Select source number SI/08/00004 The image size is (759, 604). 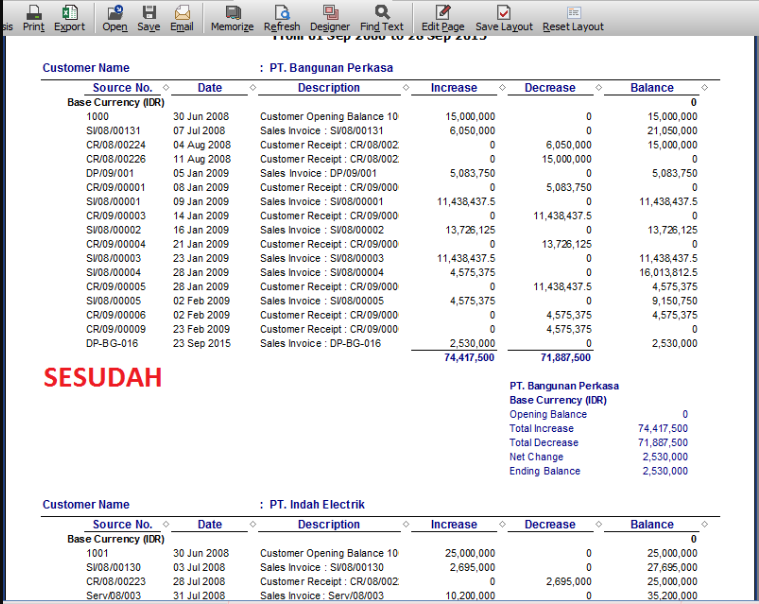(x=113, y=272)
